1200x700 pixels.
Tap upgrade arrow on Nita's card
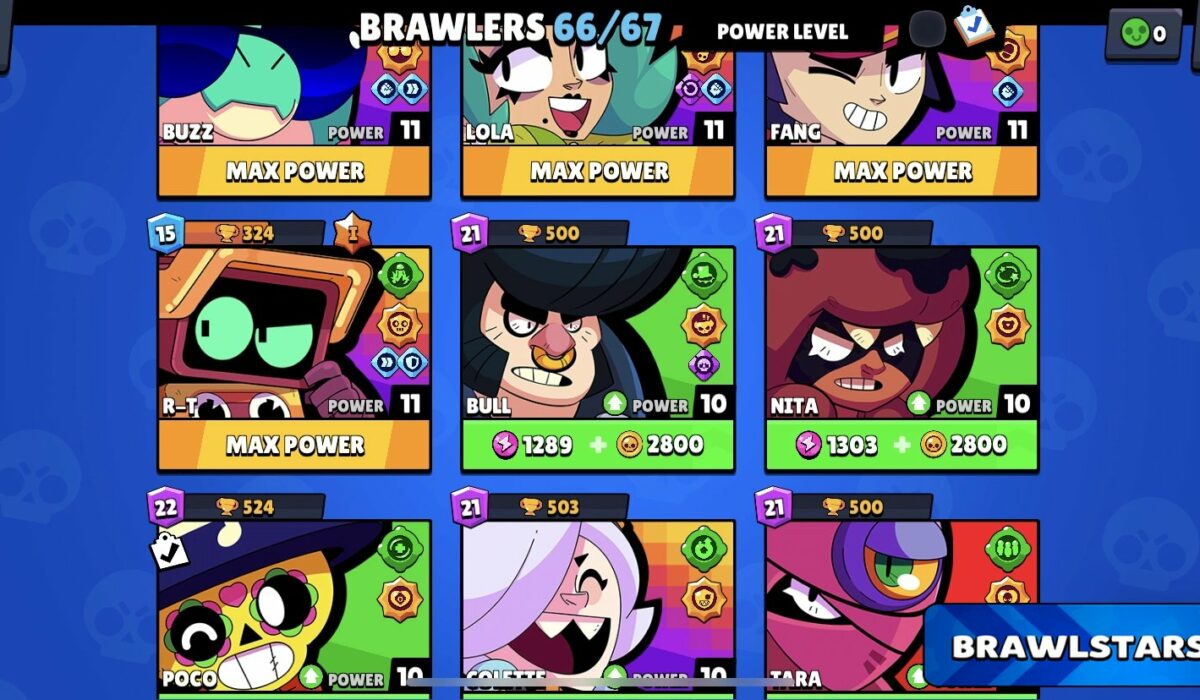(920, 405)
